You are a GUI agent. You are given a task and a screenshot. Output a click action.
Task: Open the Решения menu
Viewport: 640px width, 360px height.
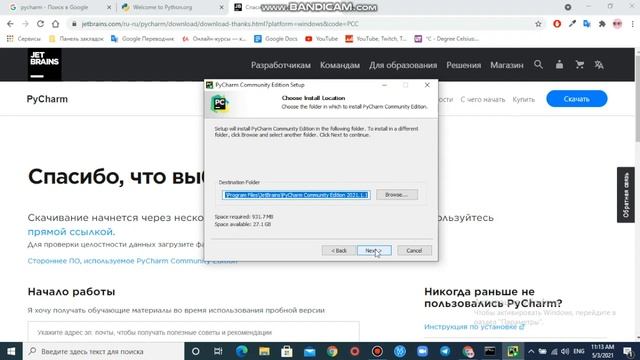tap(463, 65)
